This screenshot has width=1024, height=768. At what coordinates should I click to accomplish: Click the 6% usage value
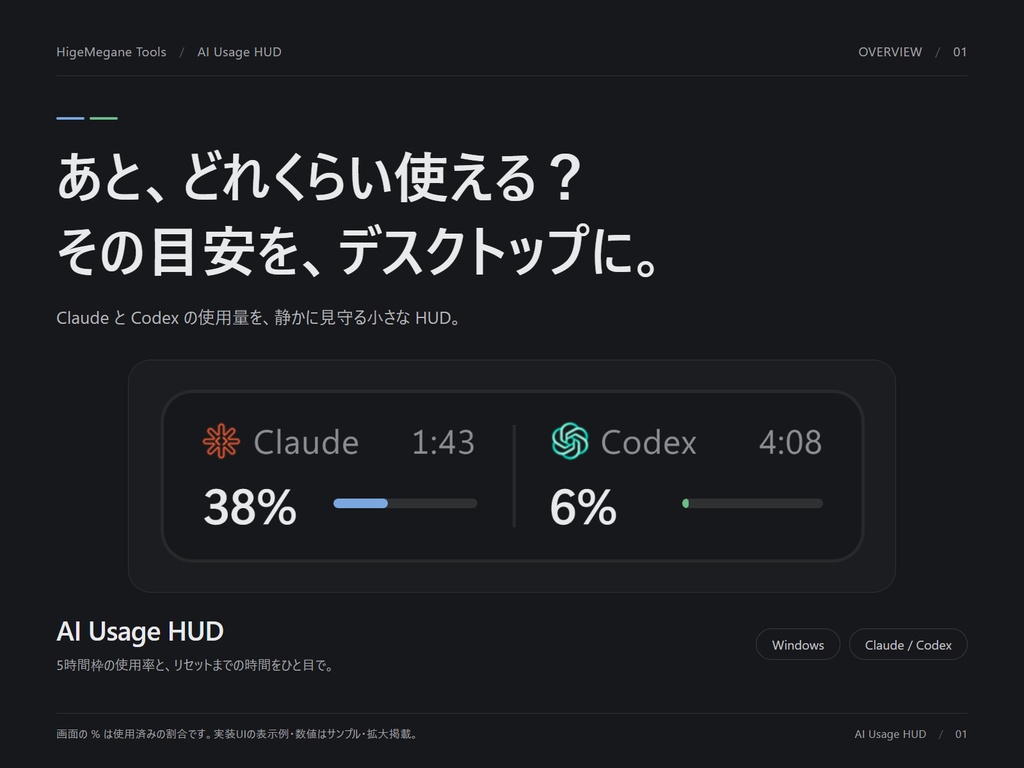[x=583, y=507]
